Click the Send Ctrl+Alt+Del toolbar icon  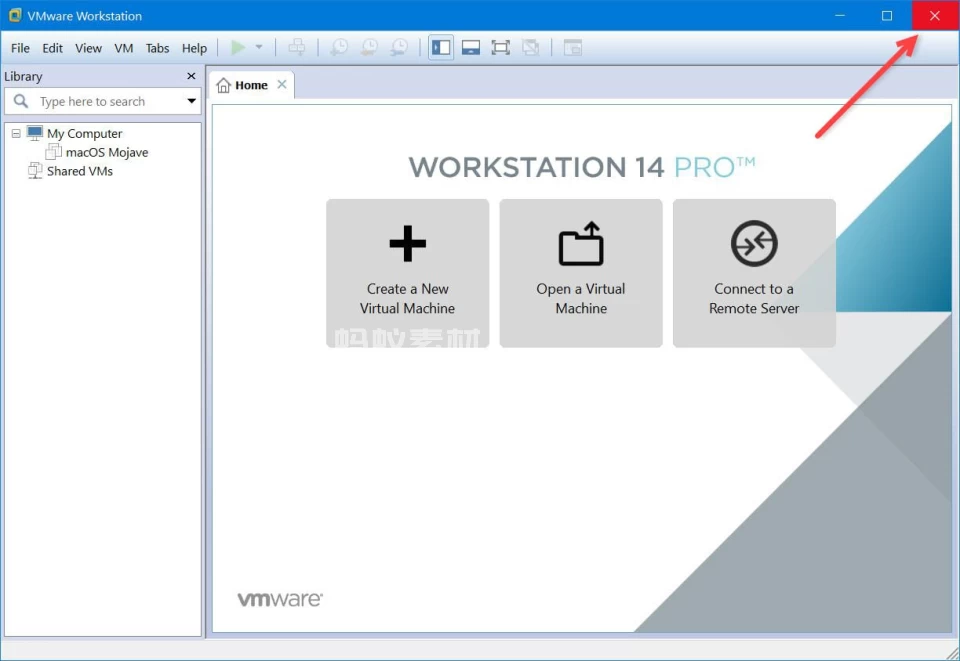tap(297, 48)
